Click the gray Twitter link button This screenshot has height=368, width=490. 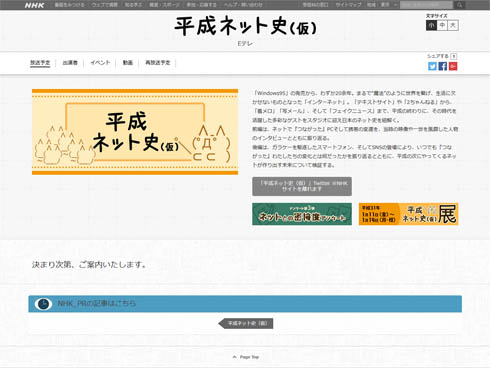tap(302, 186)
